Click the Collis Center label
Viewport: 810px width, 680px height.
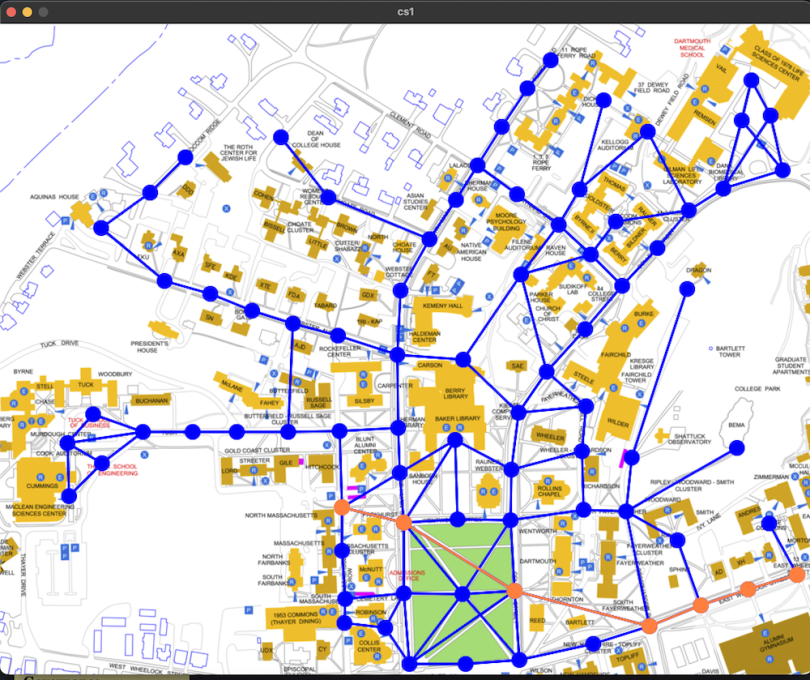click(x=369, y=646)
